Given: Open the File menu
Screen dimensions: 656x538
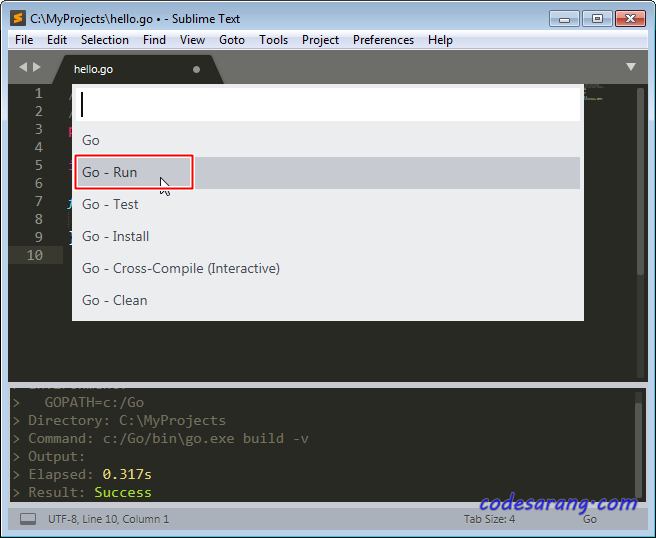Looking at the screenshot, I should click(x=24, y=40).
